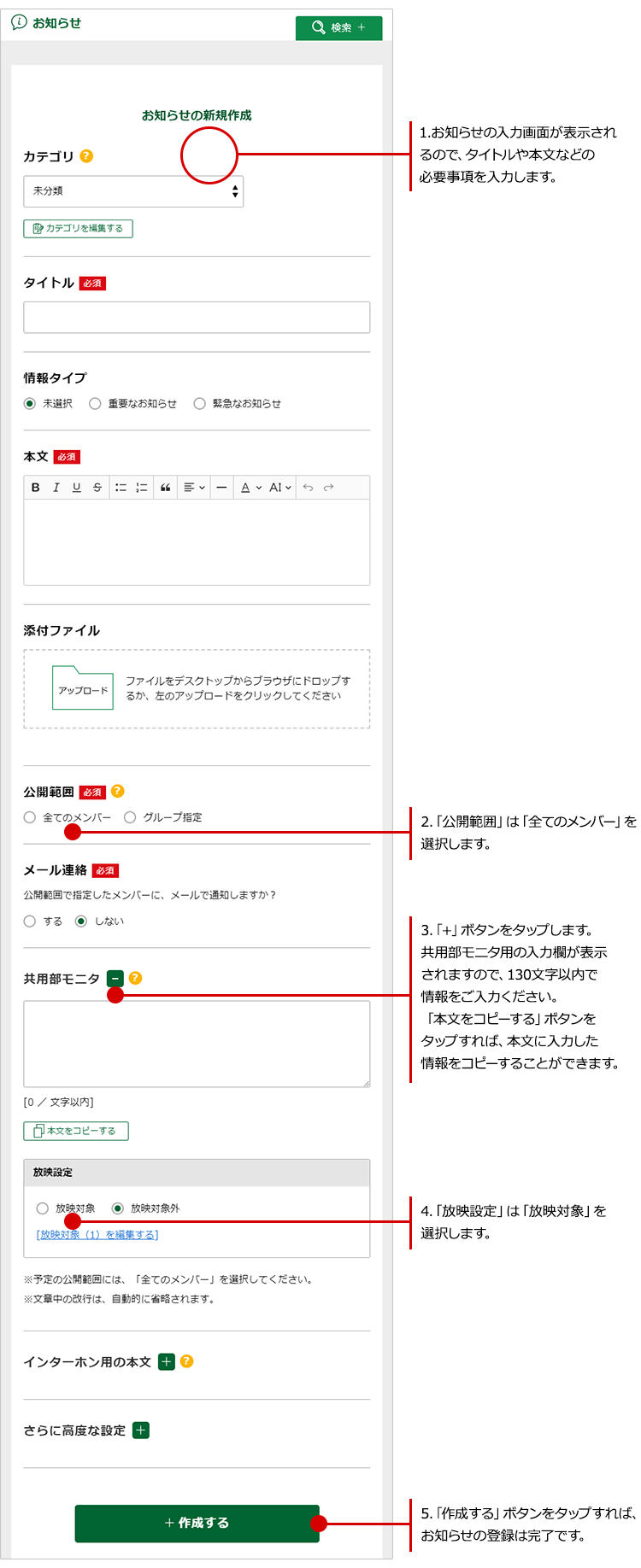
Task: Click the help icon next to カテゴリ
Action: (x=86, y=156)
